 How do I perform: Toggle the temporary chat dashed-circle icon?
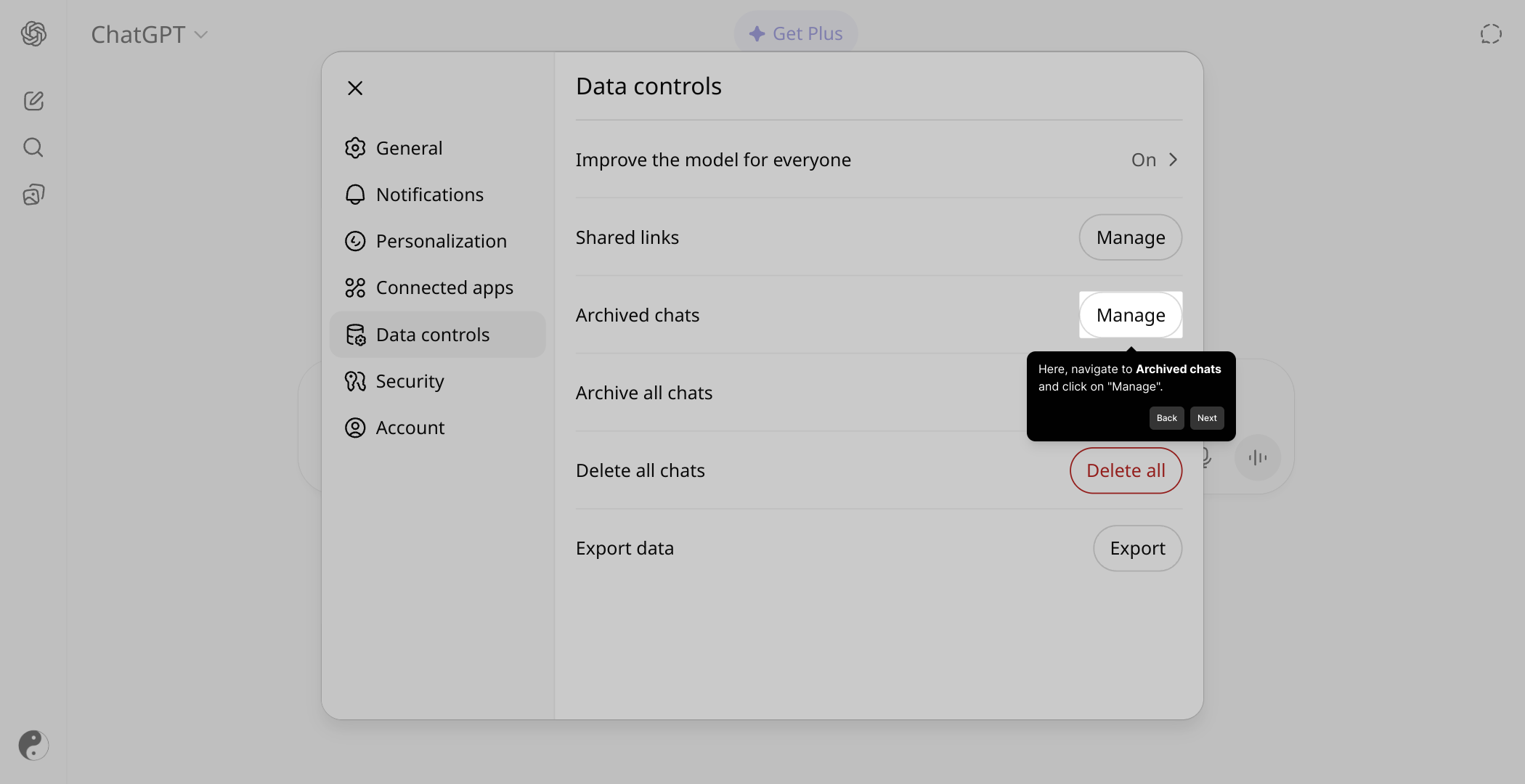[x=1491, y=34]
